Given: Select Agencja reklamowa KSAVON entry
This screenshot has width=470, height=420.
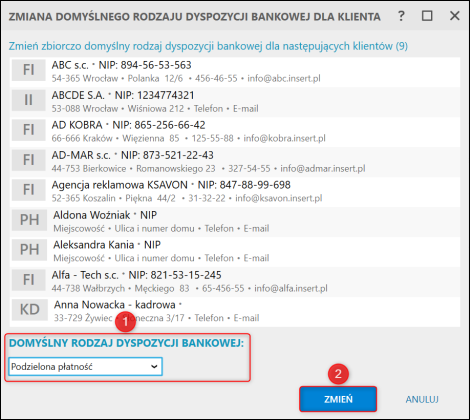Looking at the screenshot, I should (x=235, y=192).
